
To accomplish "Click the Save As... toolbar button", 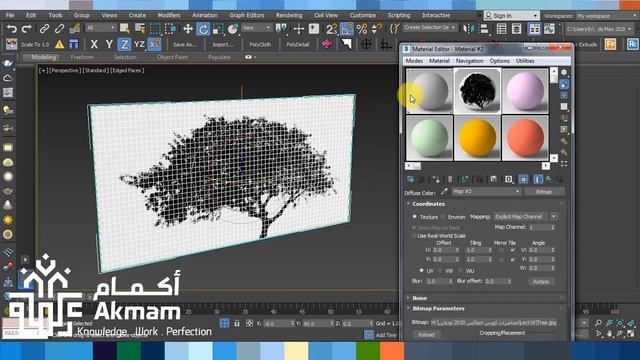I will click(184, 44).
